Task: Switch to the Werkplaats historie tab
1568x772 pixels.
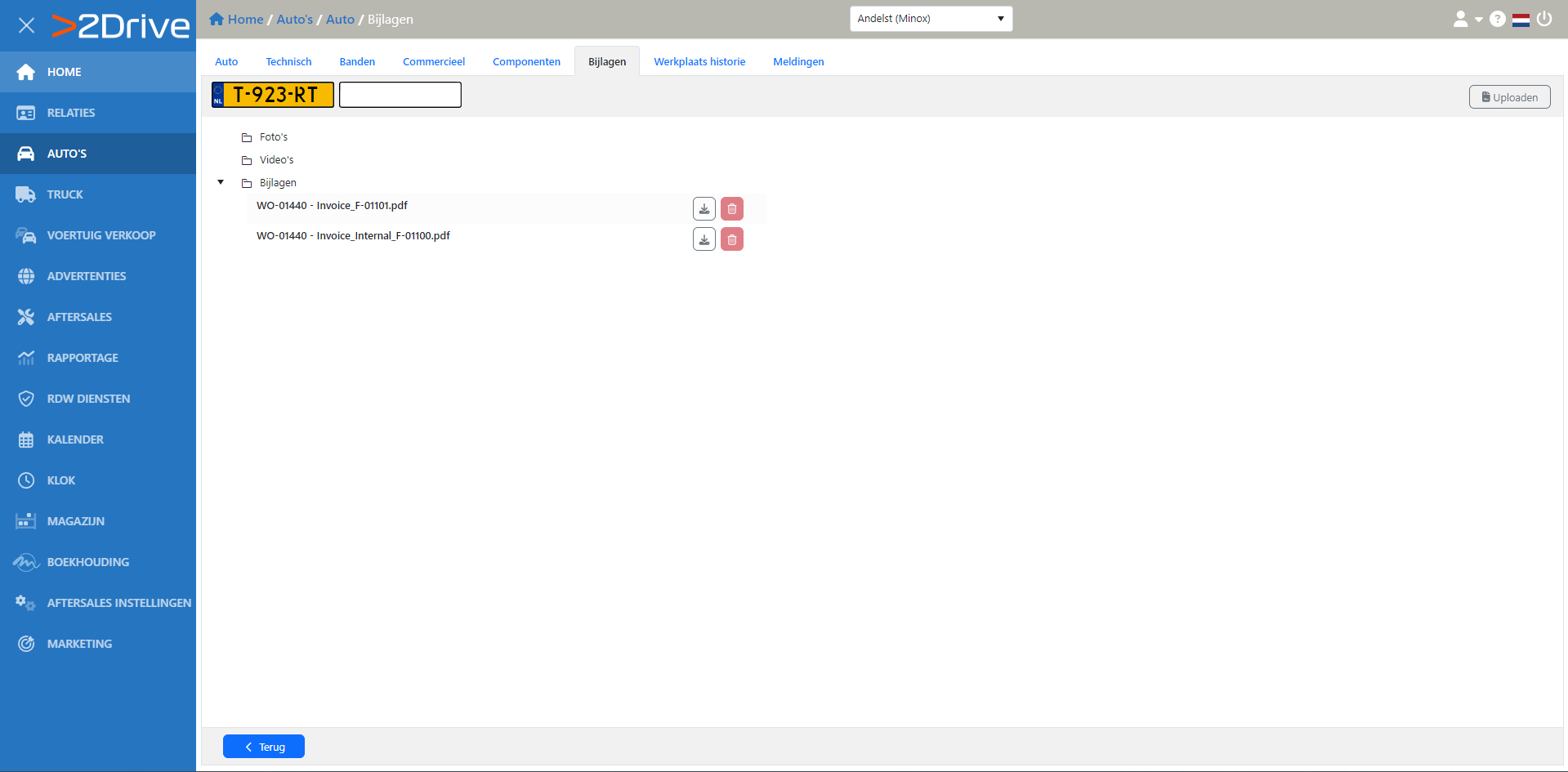Action: tap(699, 62)
